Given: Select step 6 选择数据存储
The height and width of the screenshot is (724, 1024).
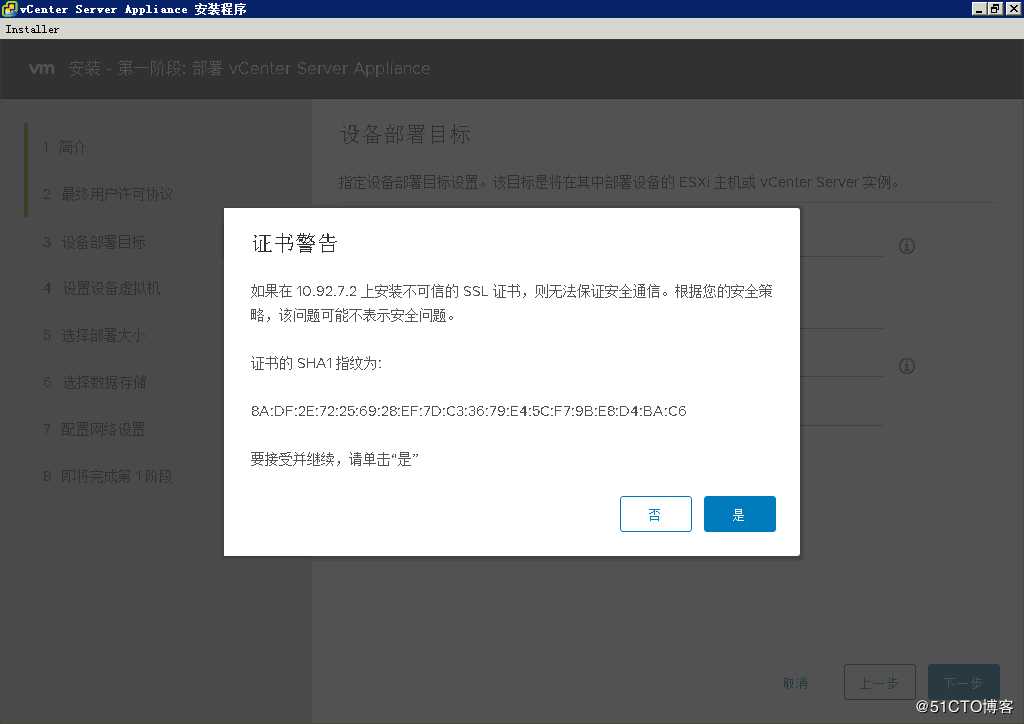Looking at the screenshot, I should click(x=95, y=383).
